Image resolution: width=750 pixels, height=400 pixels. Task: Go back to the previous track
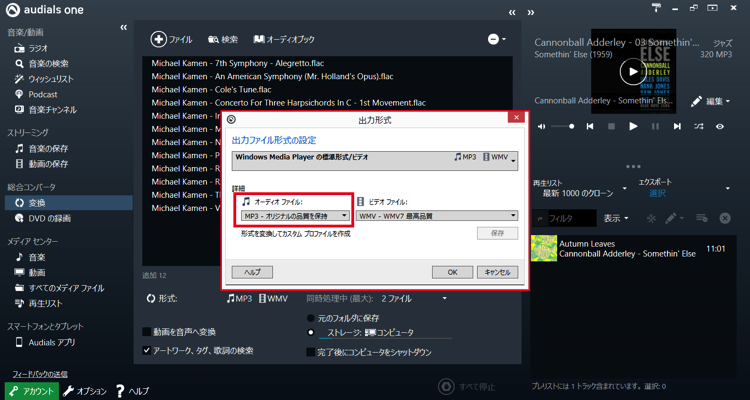pos(589,127)
